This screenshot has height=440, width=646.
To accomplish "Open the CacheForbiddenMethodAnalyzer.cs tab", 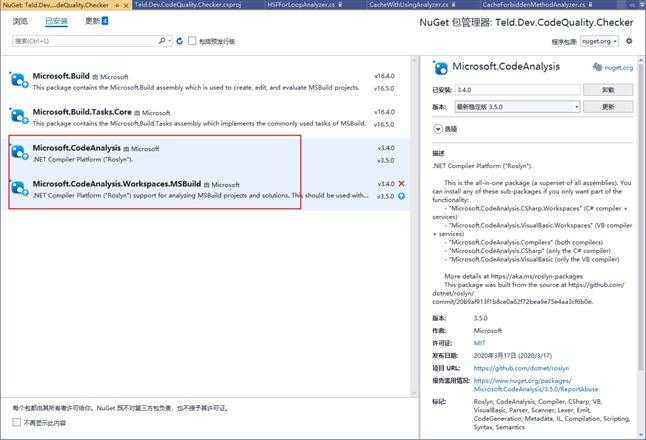I will [534, 5].
